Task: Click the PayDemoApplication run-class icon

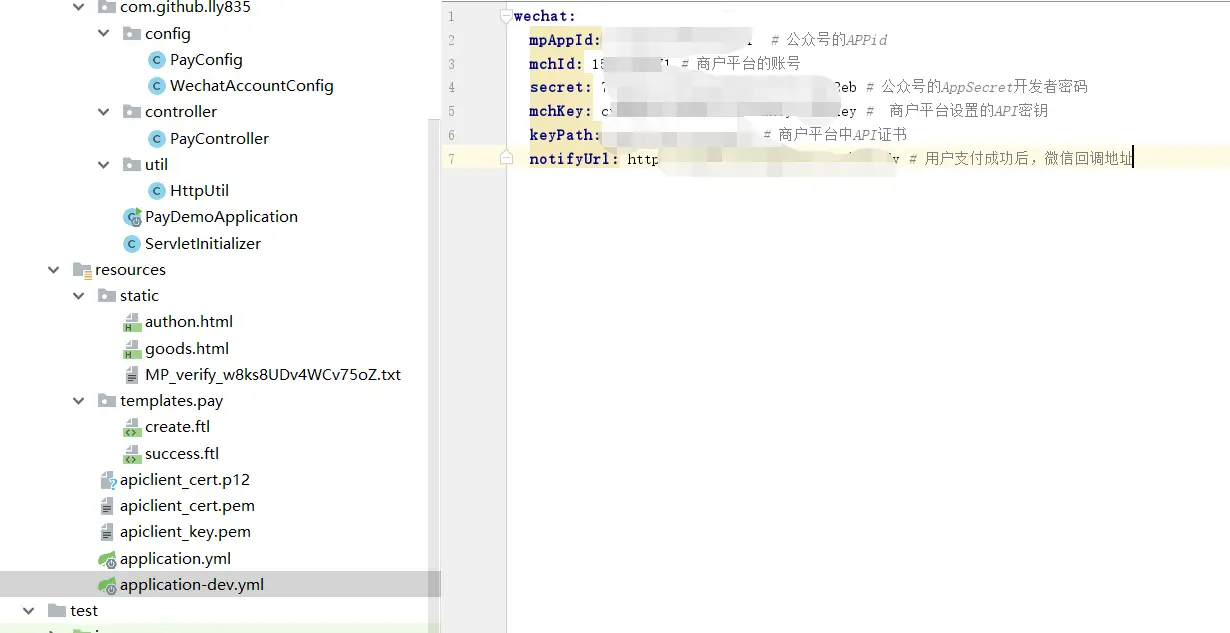Action: [131, 217]
